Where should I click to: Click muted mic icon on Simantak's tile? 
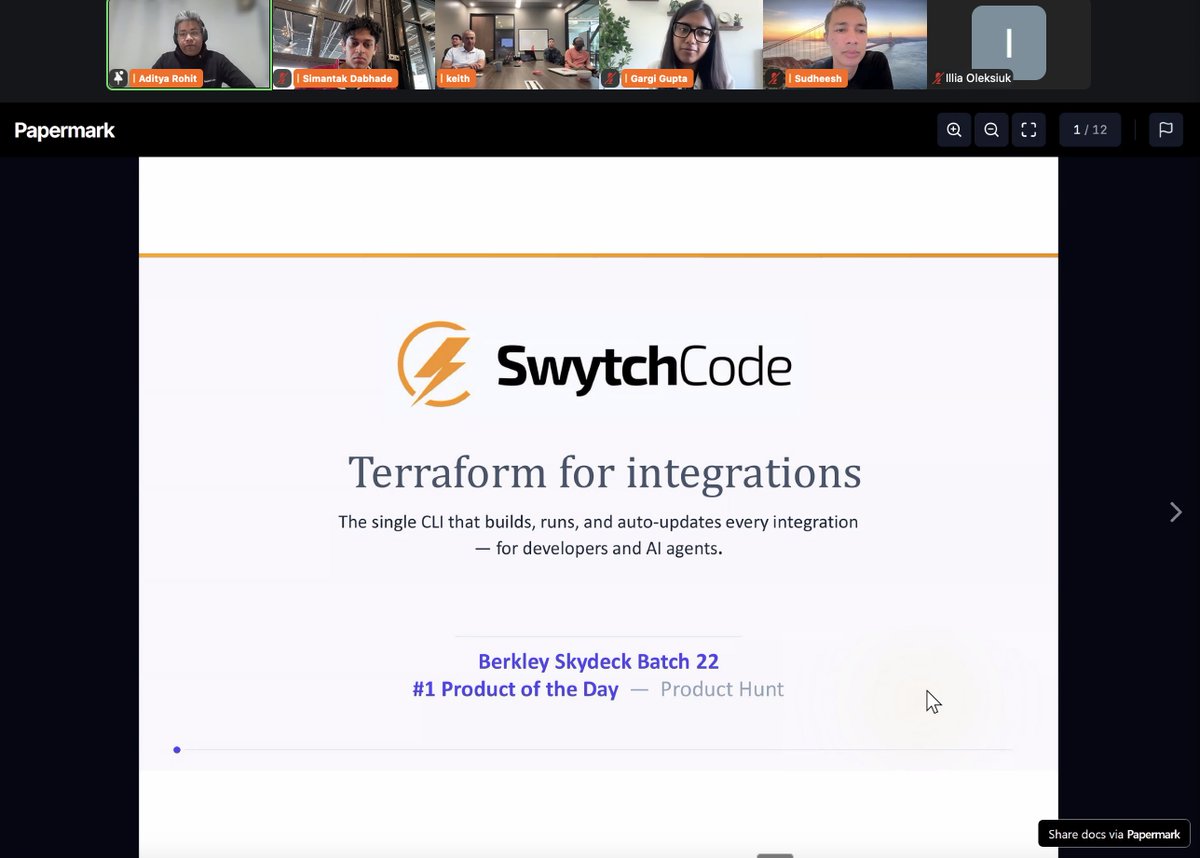click(283, 78)
